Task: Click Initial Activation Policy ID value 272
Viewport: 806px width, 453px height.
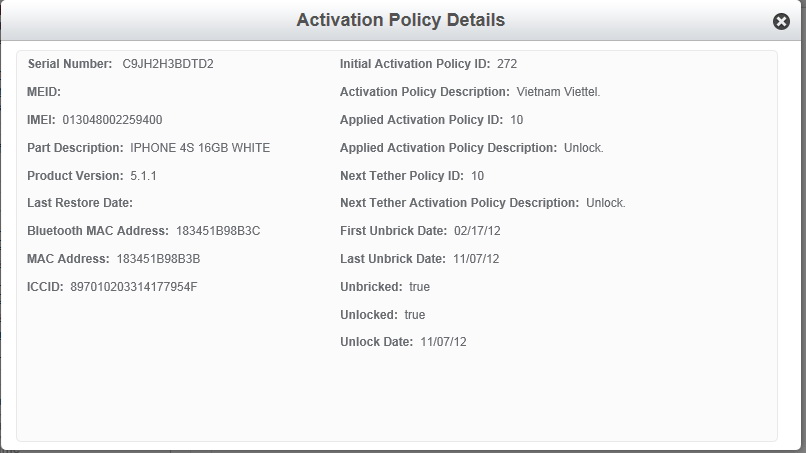Action: [x=507, y=64]
